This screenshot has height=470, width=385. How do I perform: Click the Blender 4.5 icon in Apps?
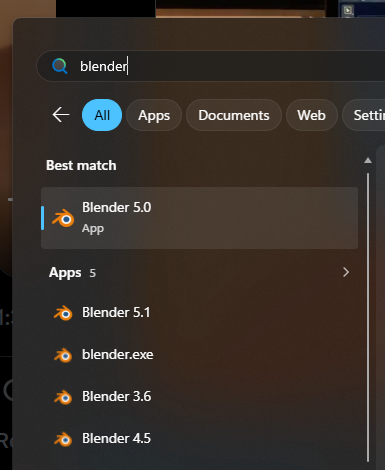point(63,439)
